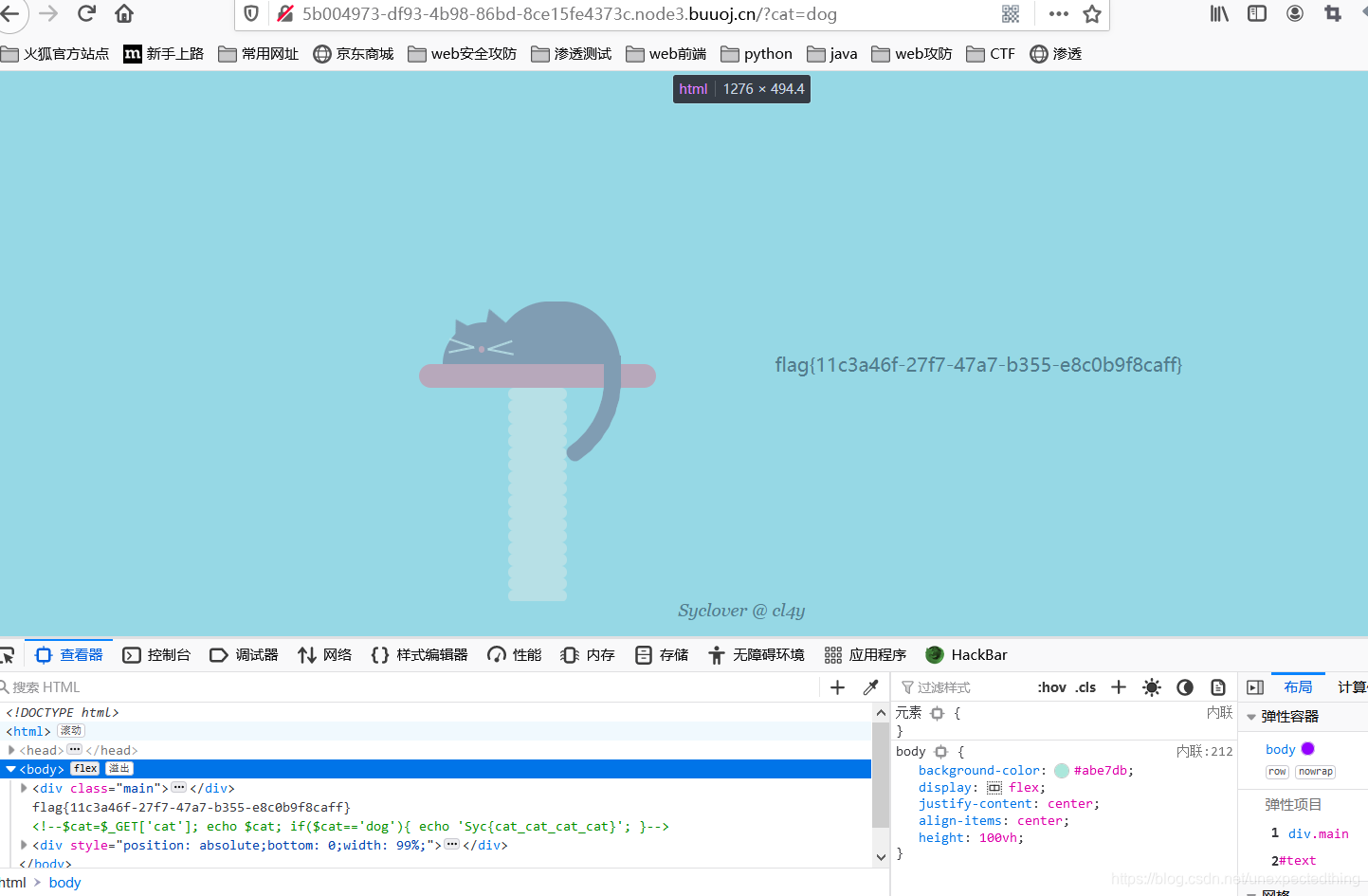Toggle print media simulation page icon

1218,687
